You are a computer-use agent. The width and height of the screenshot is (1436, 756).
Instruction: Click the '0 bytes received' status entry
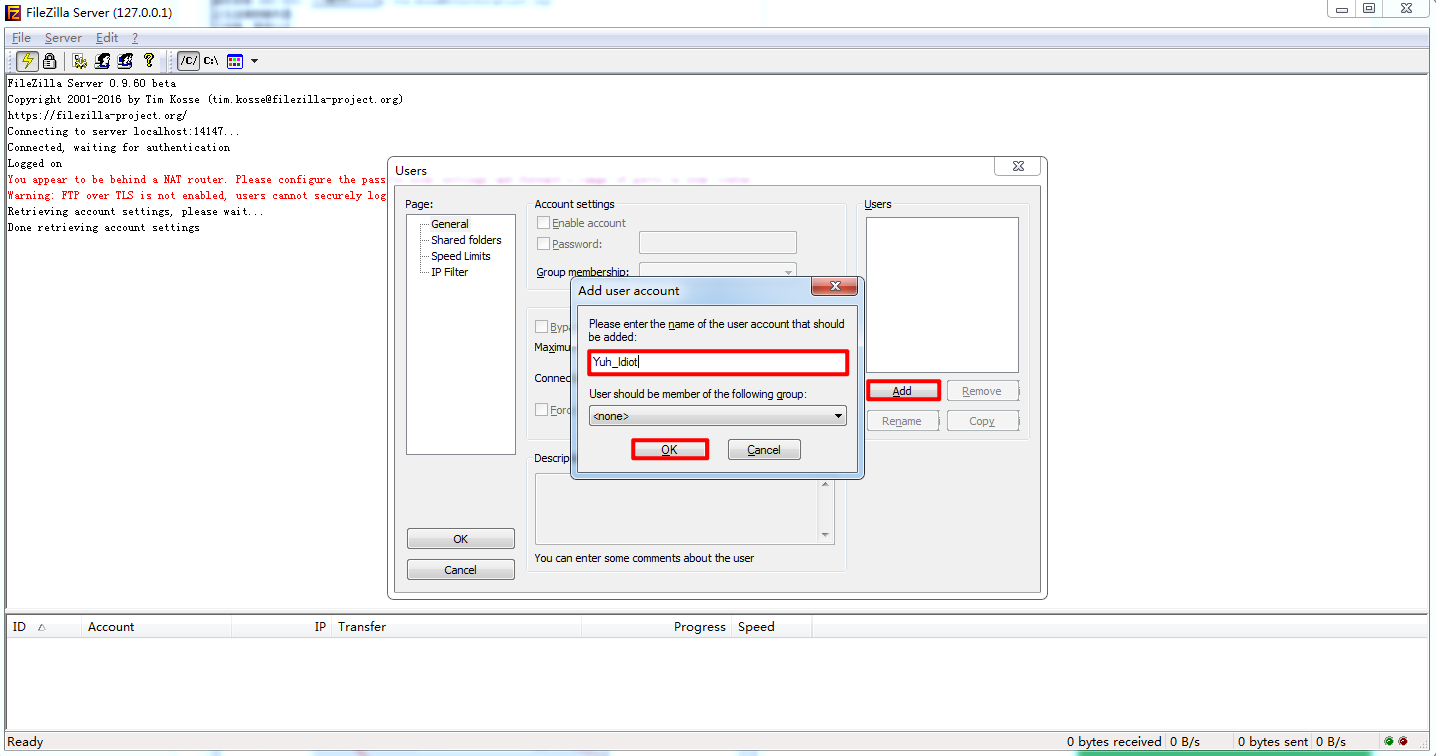pos(1114,742)
